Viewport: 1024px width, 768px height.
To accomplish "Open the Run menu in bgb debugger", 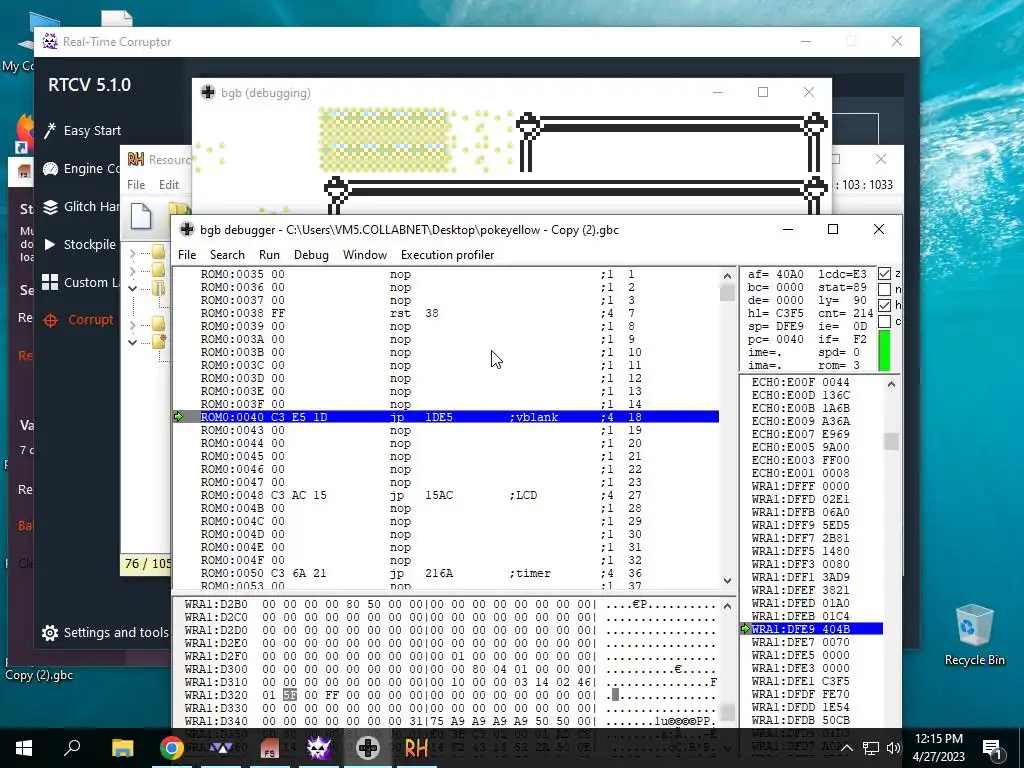I will 269,255.
